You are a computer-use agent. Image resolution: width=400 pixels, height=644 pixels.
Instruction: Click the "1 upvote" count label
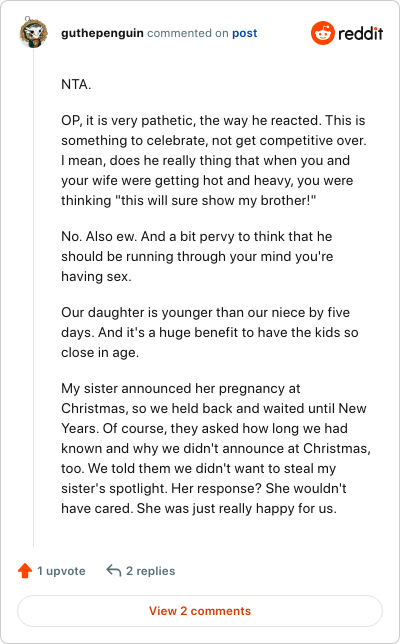tap(61, 571)
